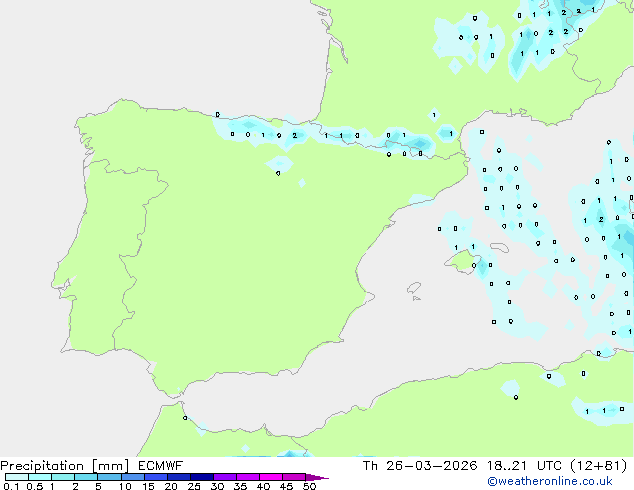Click the legend label "25"
Screen dimensions: 634x490
click(x=194, y=486)
